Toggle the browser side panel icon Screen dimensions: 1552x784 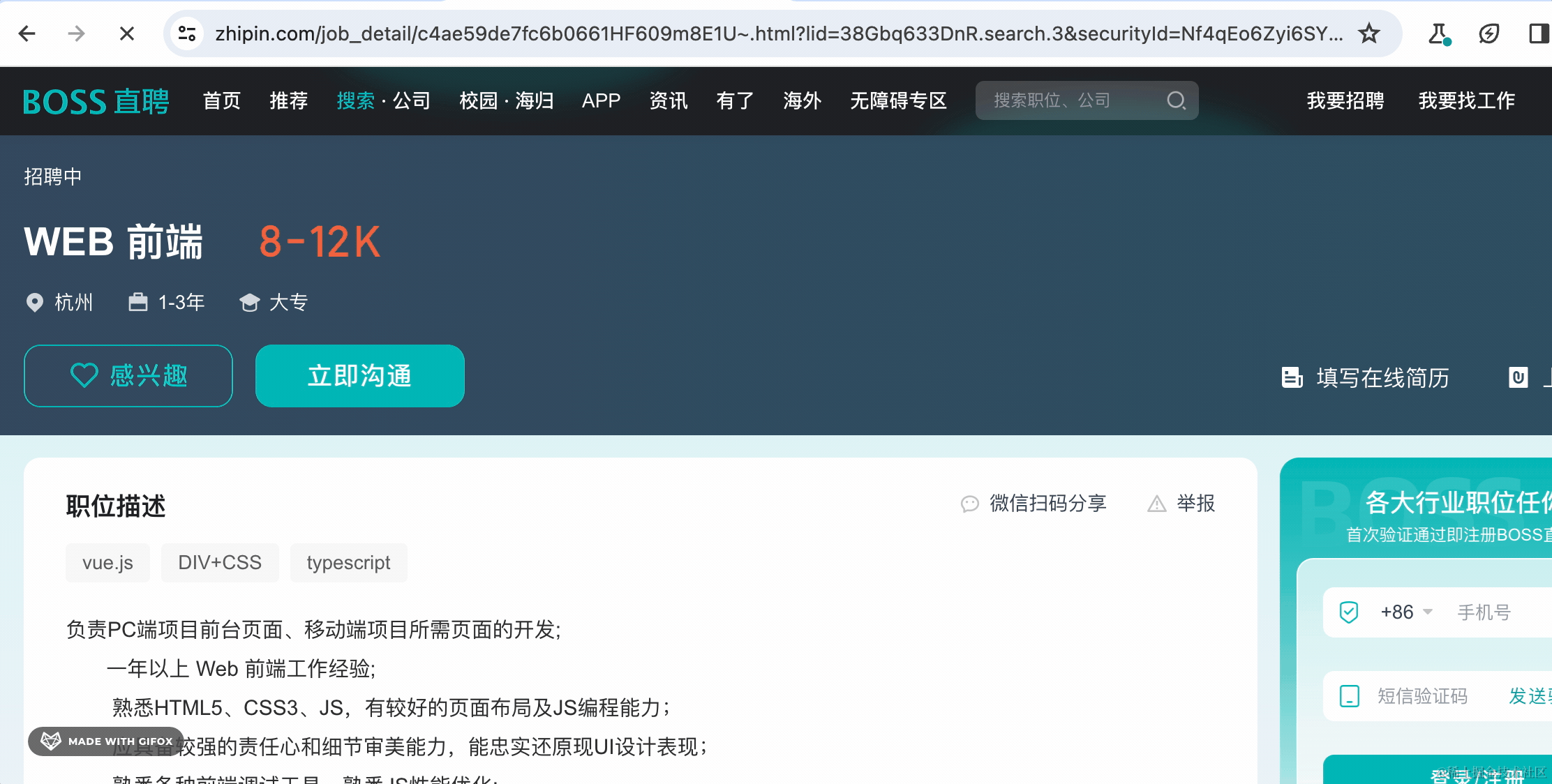point(1538,33)
